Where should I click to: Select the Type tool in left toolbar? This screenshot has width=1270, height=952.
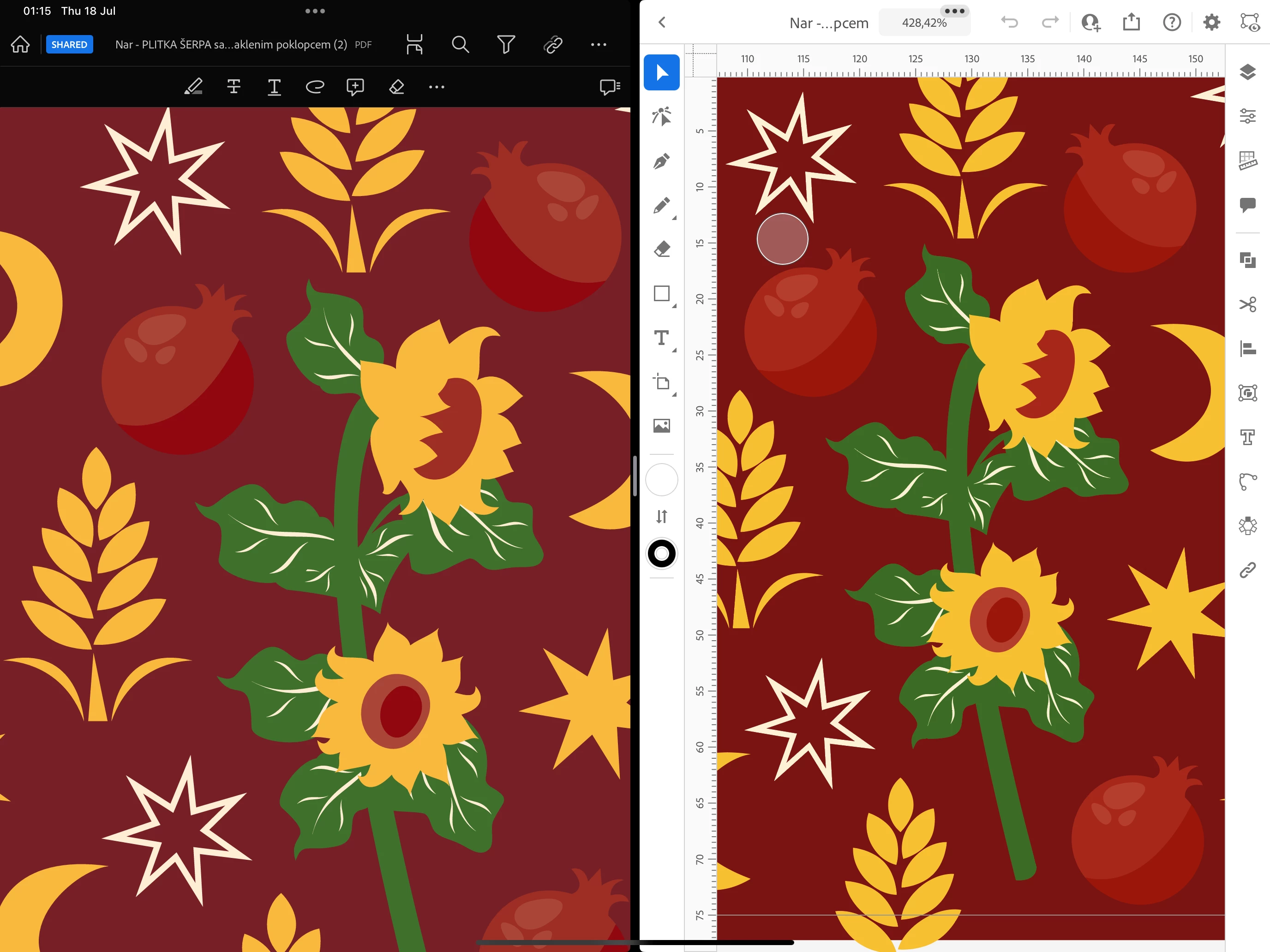[x=661, y=338]
